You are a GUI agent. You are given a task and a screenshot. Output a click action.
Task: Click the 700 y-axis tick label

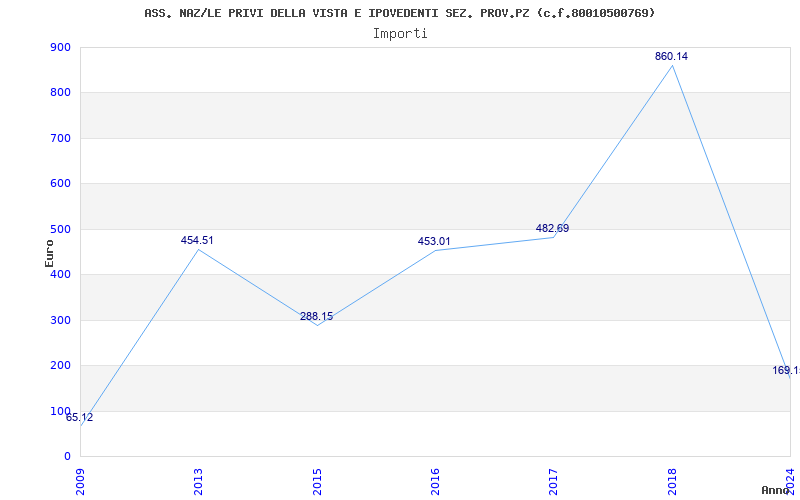(60, 138)
